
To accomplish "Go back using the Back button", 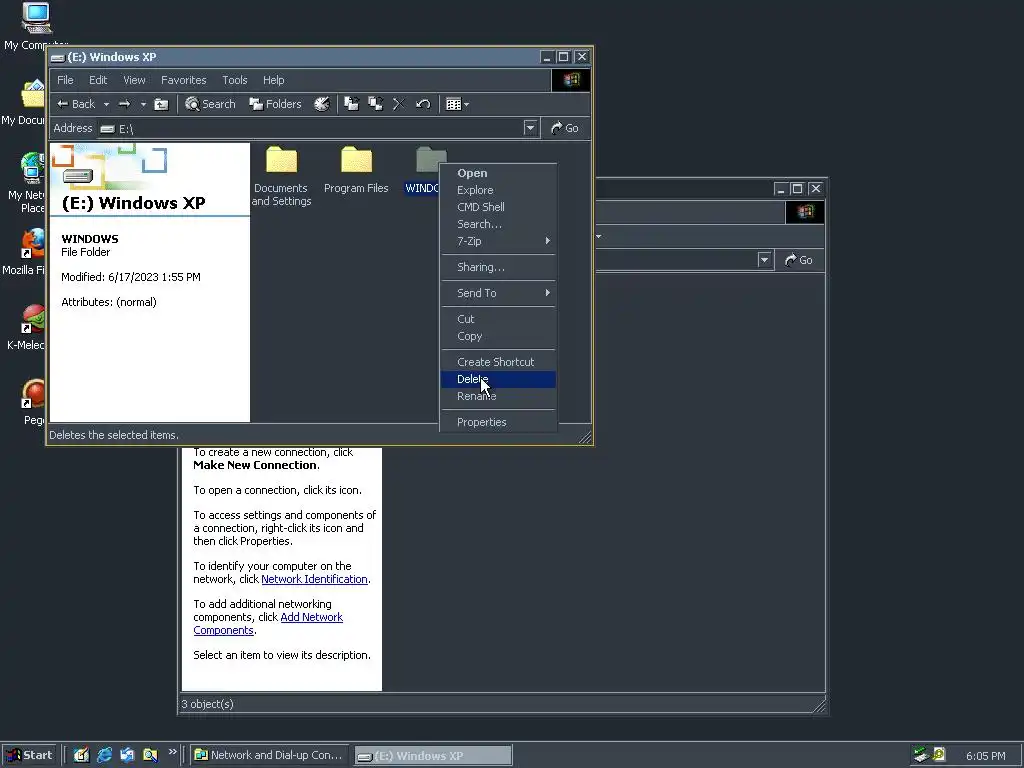I will (x=76, y=104).
